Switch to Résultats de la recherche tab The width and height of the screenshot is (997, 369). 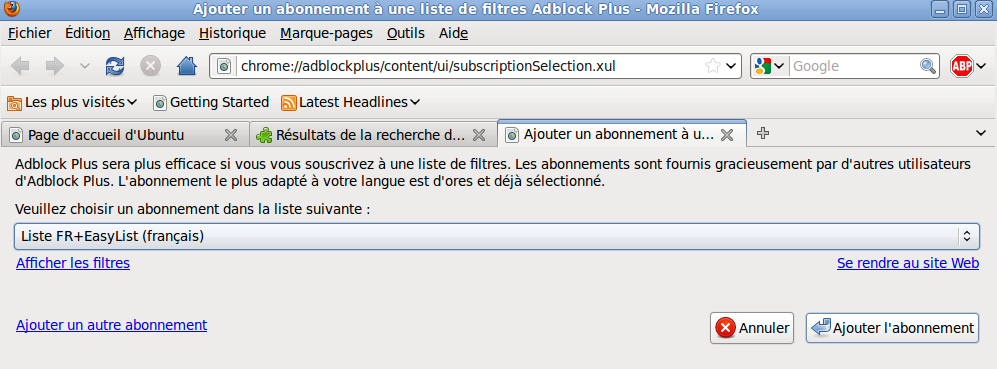point(371,135)
